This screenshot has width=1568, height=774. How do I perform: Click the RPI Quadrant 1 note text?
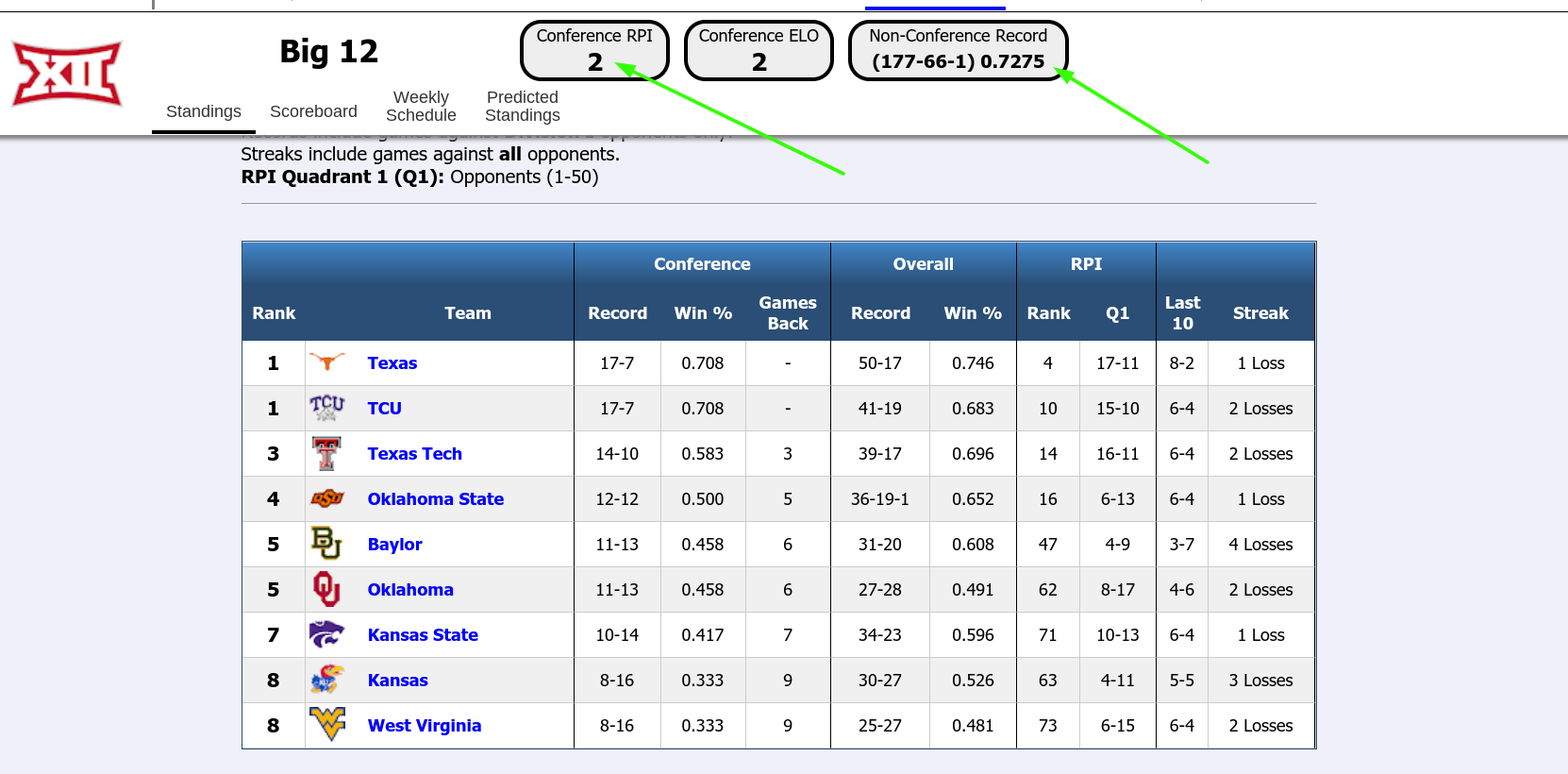tap(420, 177)
